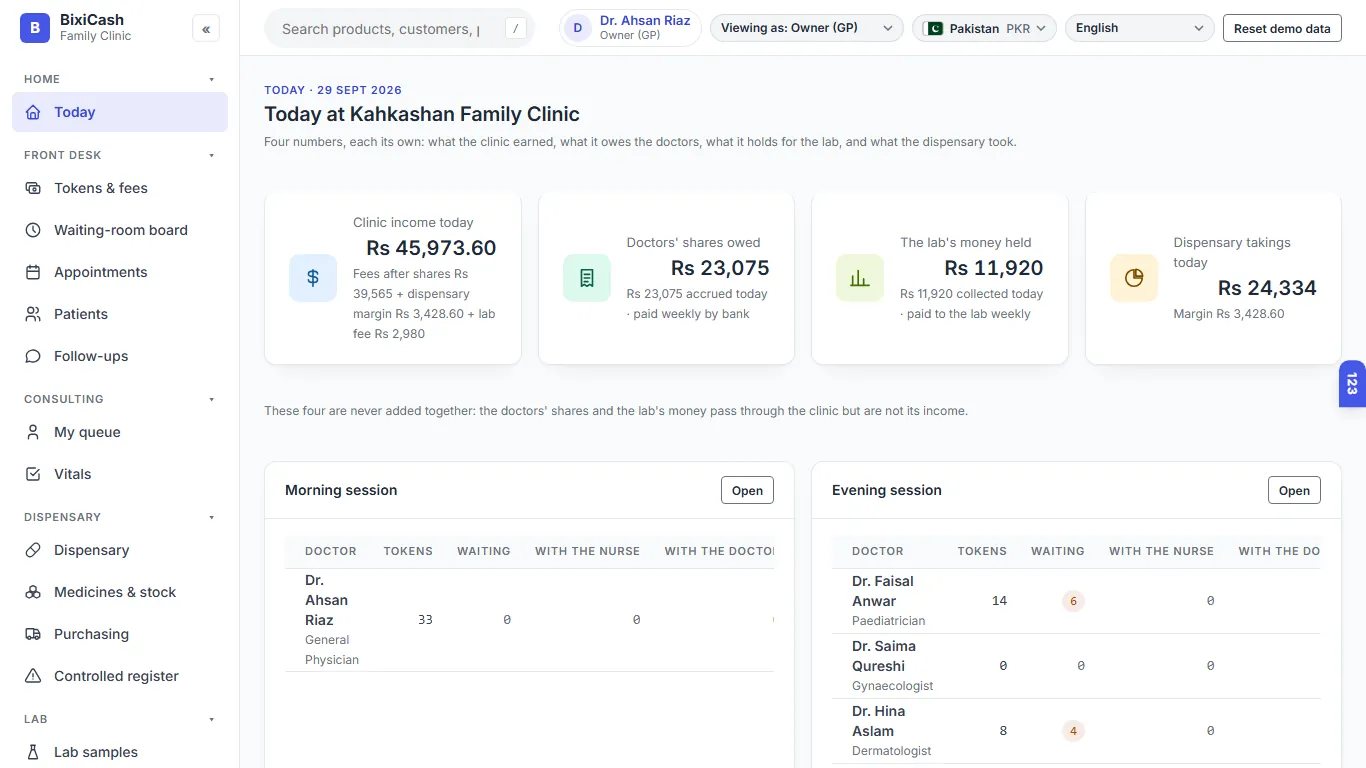This screenshot has width=1366, height=768.
Task: Click the Dr. Ahsan Riaz profile chip
Action: tap(630, 28)
